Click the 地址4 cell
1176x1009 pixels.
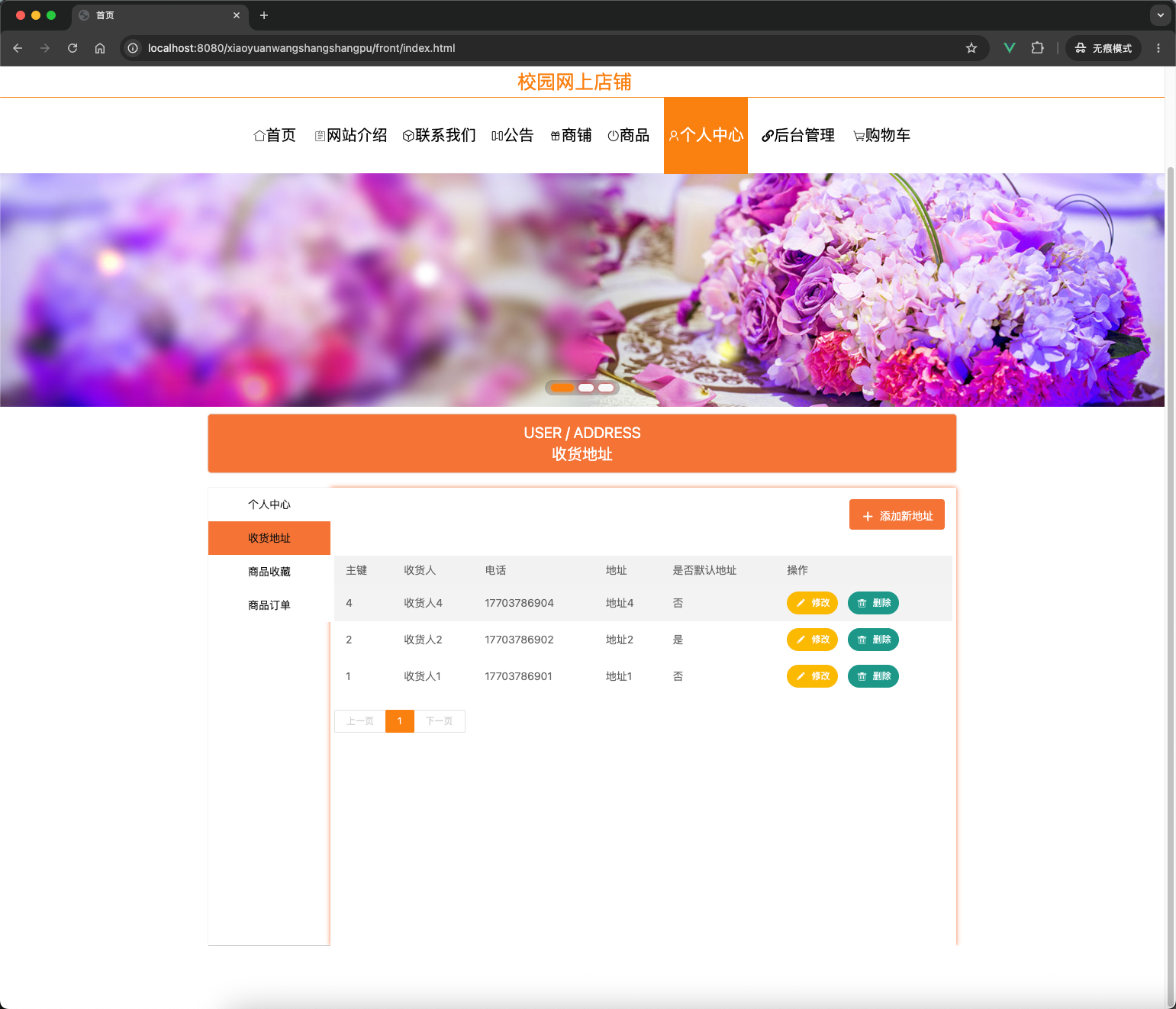pyautogui.click(x=620, y=603)
